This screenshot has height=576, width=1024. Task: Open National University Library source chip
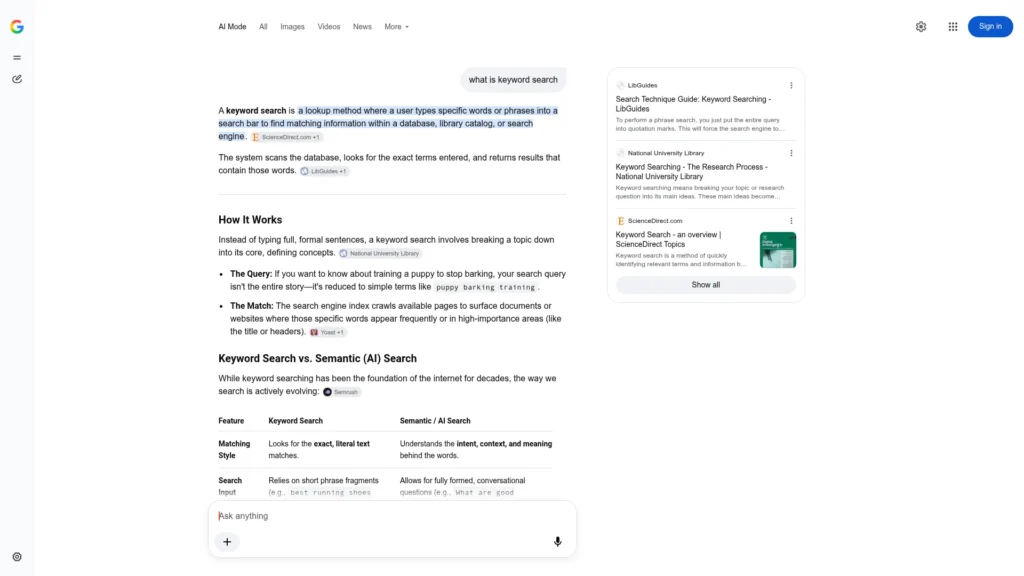[x=379, y=253]
